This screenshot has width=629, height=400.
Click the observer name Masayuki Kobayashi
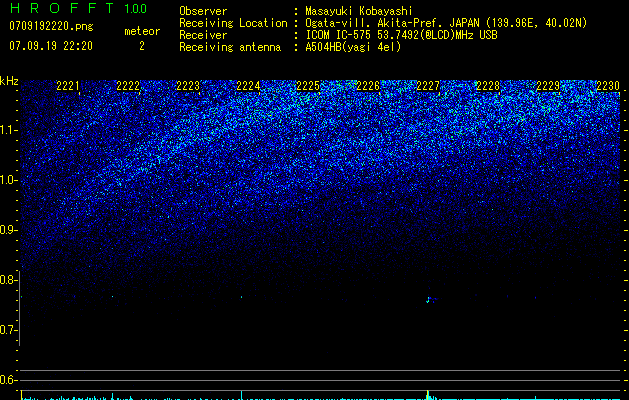click(359, 11)
